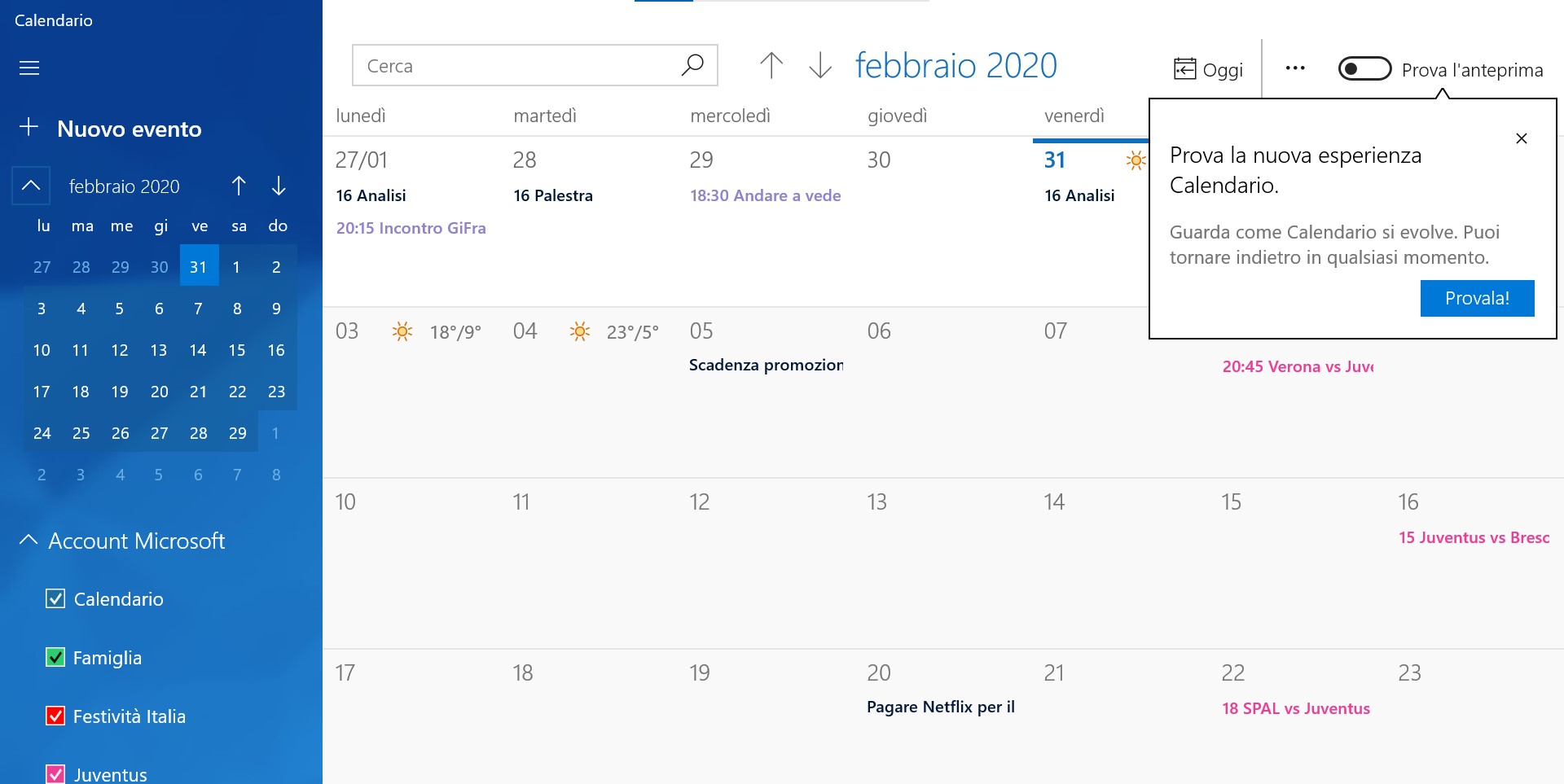Click the sun weather icon on the 3rd
The height and width of the screenshot is (784, 1564).
pyautogui.click(x=402, y=331)
